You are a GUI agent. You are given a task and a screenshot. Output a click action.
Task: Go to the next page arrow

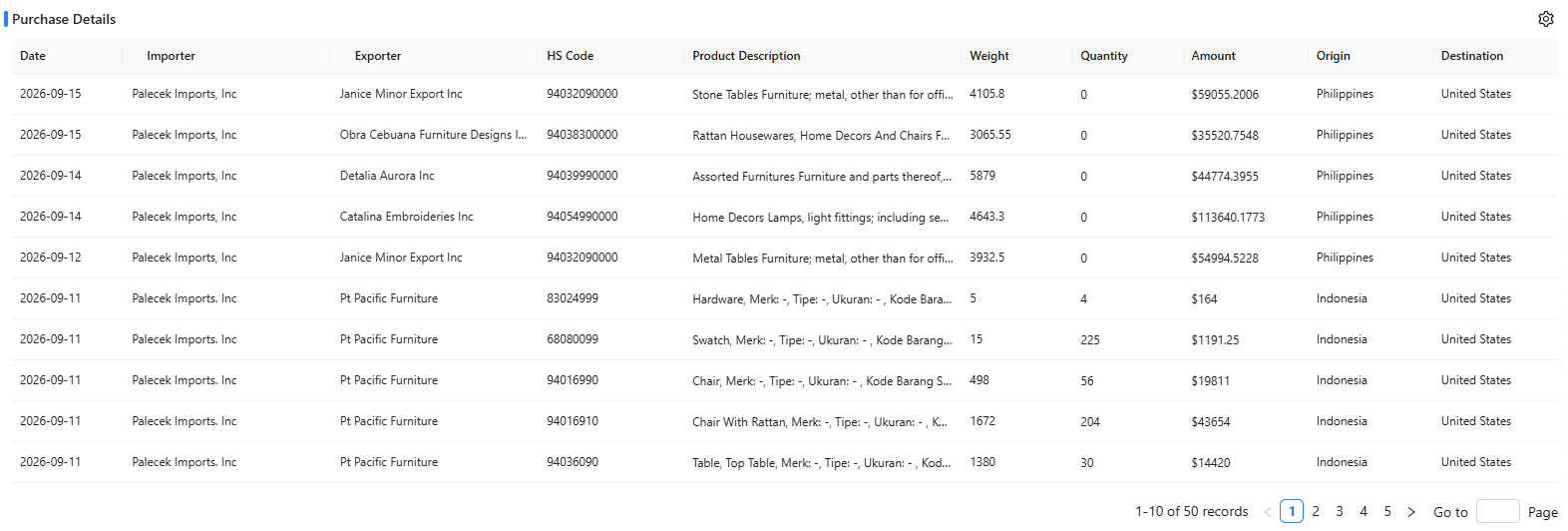point(1411,511)
